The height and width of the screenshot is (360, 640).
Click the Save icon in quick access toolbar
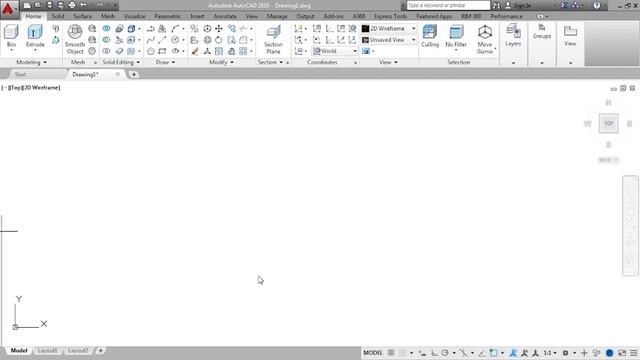pyautogui.click(x=49, y=5)
